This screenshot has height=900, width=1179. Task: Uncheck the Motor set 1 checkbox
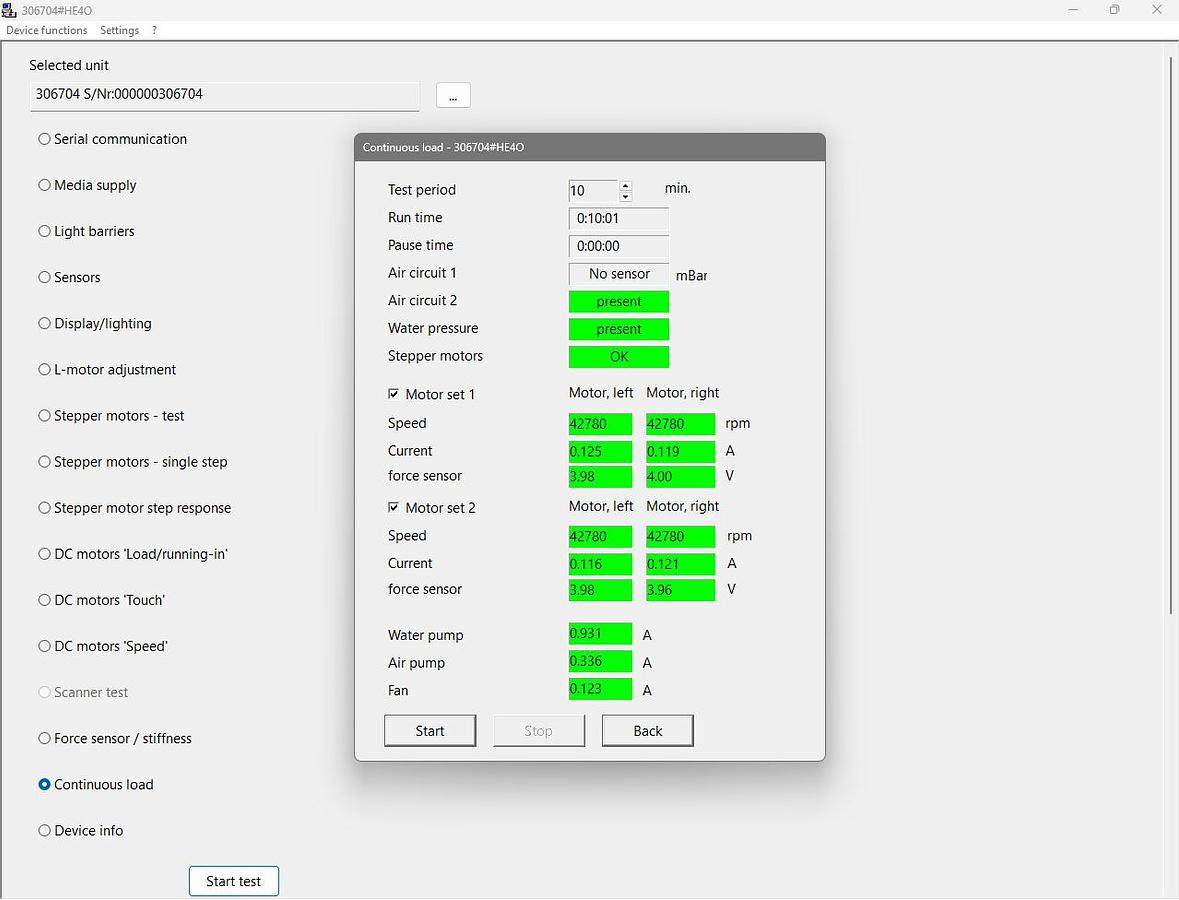tap(393, 394)
